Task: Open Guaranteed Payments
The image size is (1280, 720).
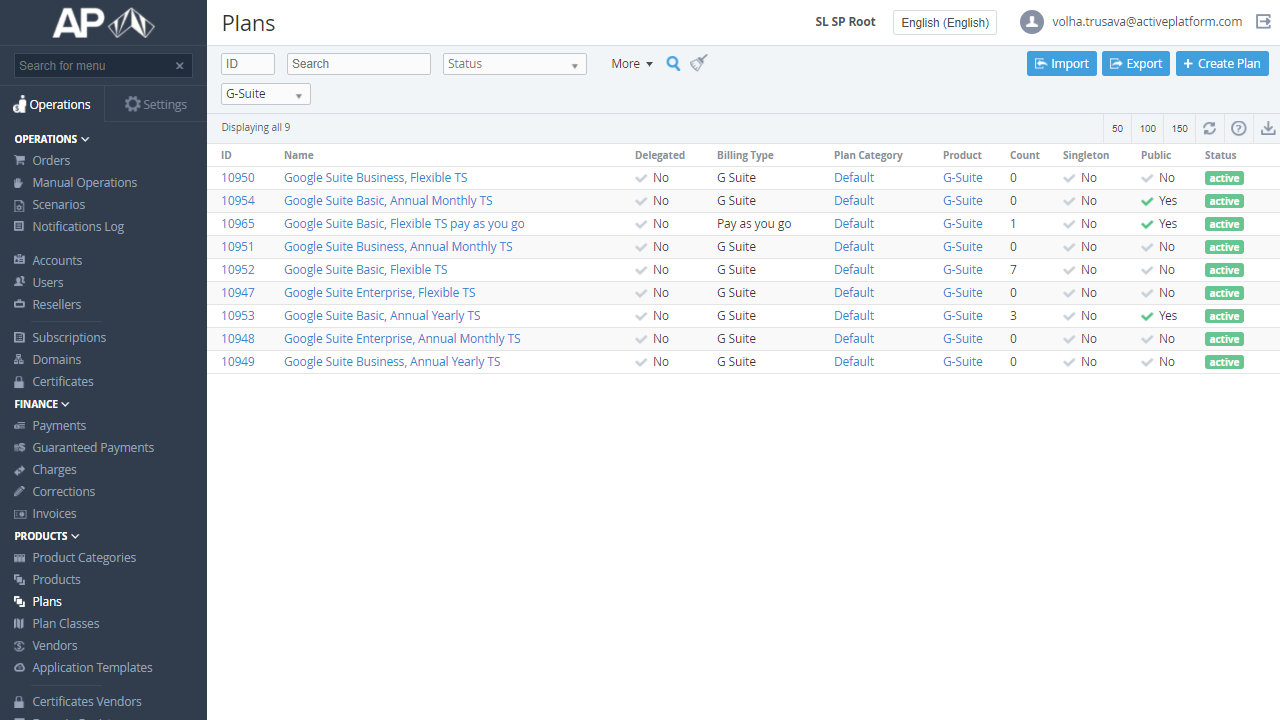Action: (93, 447)
